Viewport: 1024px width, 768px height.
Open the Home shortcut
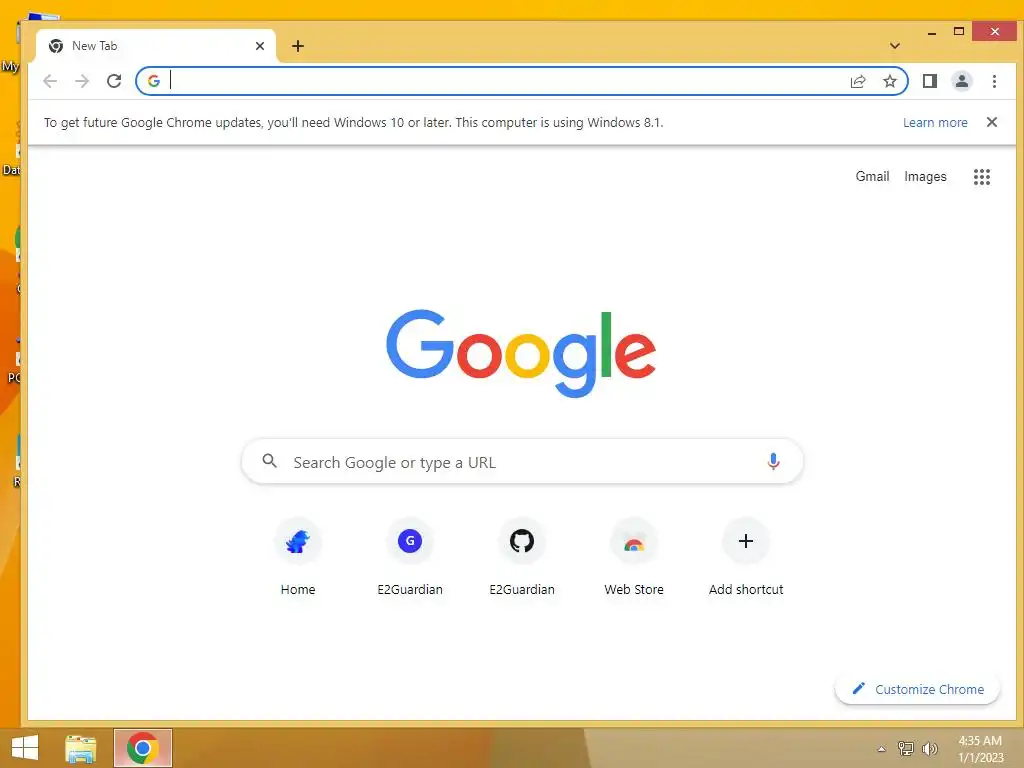(x=298, y=557)
